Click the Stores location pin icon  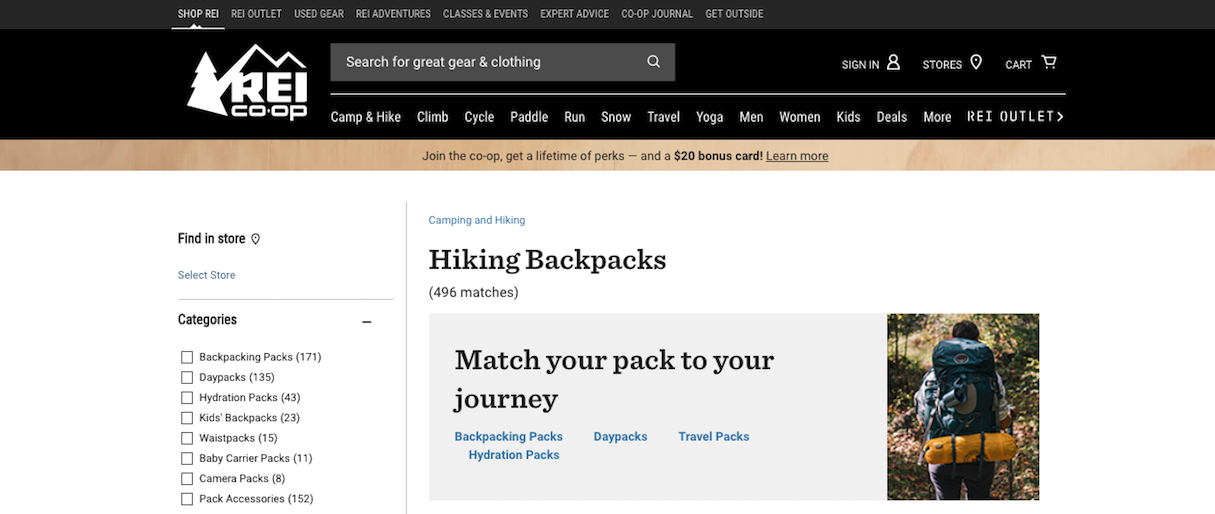[x=976, y=62]
